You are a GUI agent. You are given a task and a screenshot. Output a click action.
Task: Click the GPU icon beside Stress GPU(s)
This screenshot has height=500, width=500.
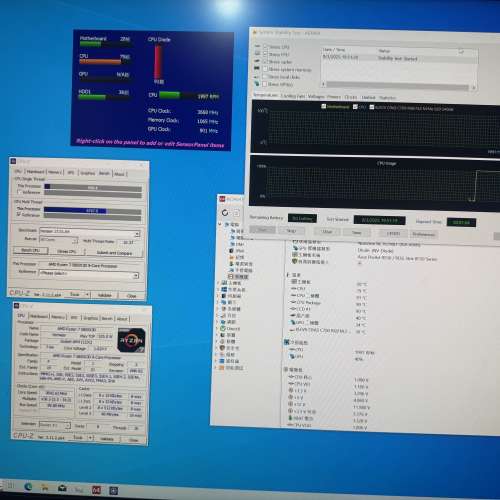(x=257, y=84)
